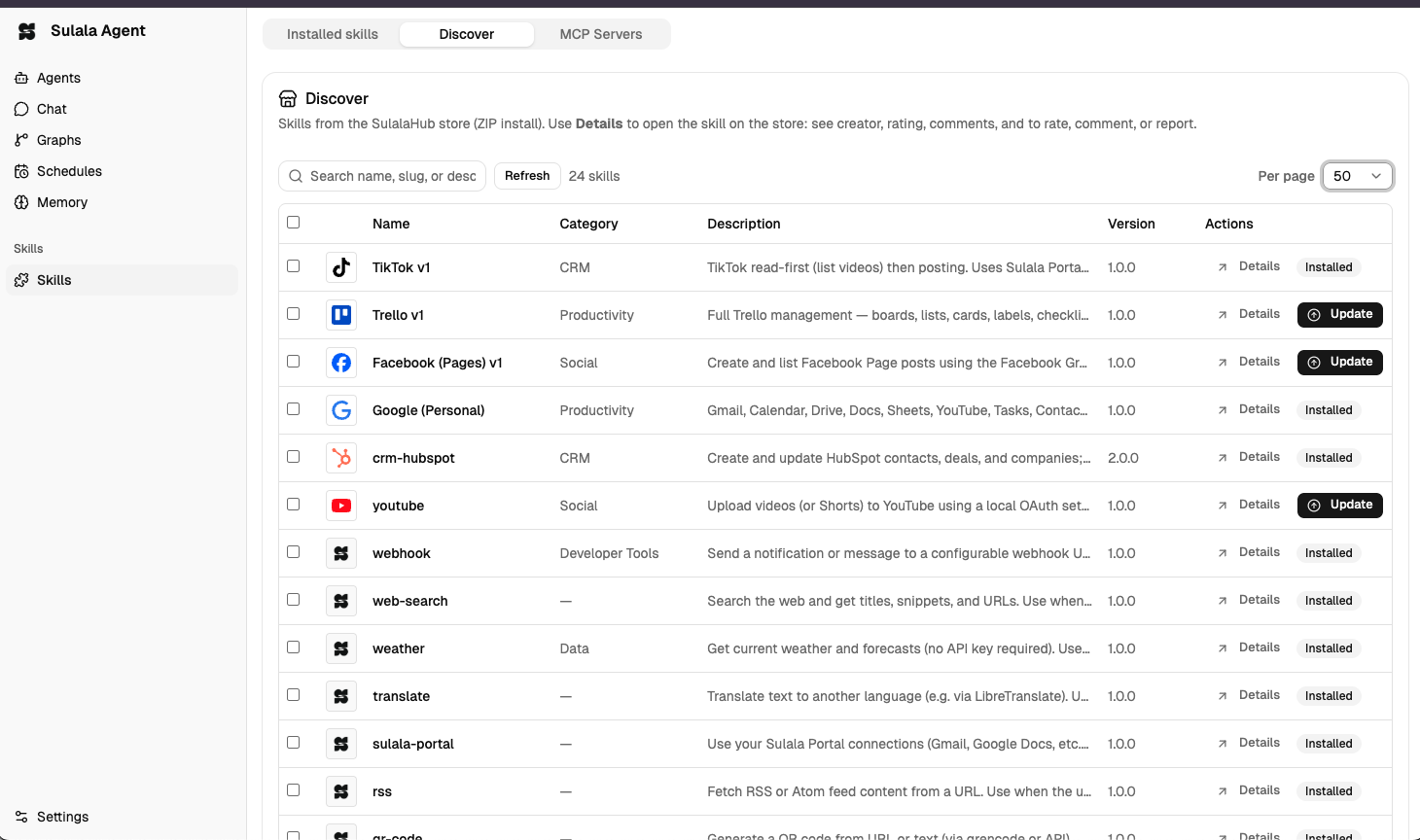Open the Per page dropdown

pos(1358,176)
